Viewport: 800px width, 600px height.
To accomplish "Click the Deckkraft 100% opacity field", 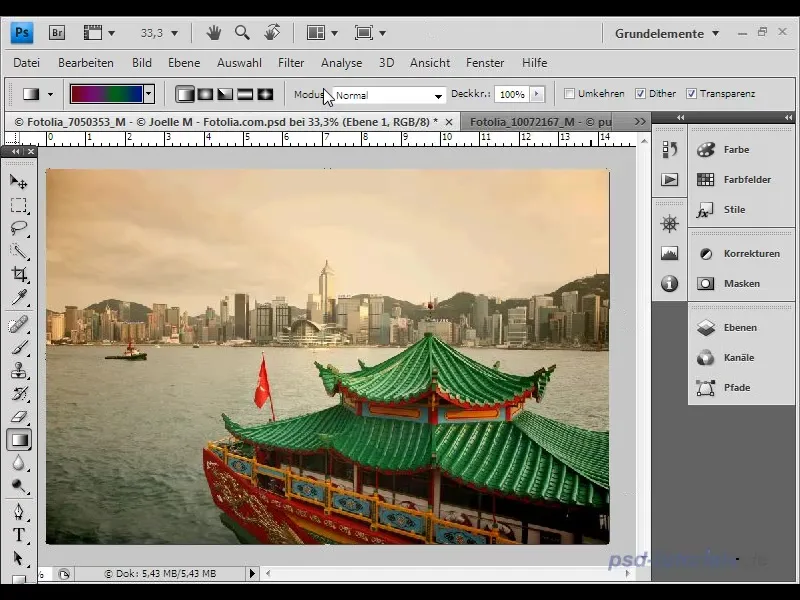I will [x=512, y=94].
